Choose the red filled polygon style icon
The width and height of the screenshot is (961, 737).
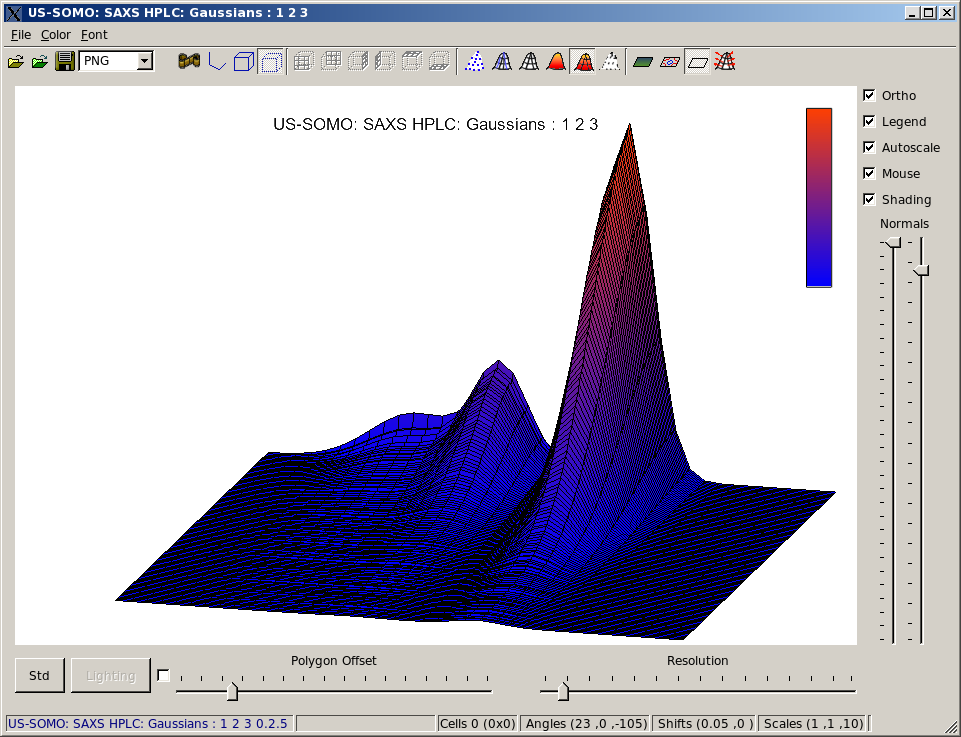pos(556,61)
